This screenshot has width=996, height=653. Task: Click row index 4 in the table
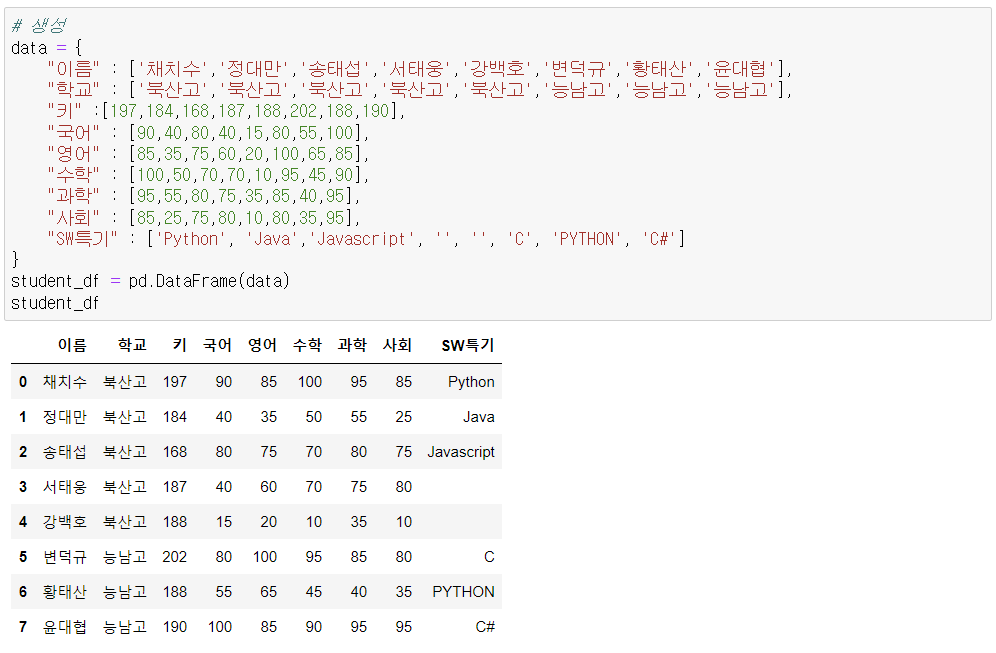23,522
